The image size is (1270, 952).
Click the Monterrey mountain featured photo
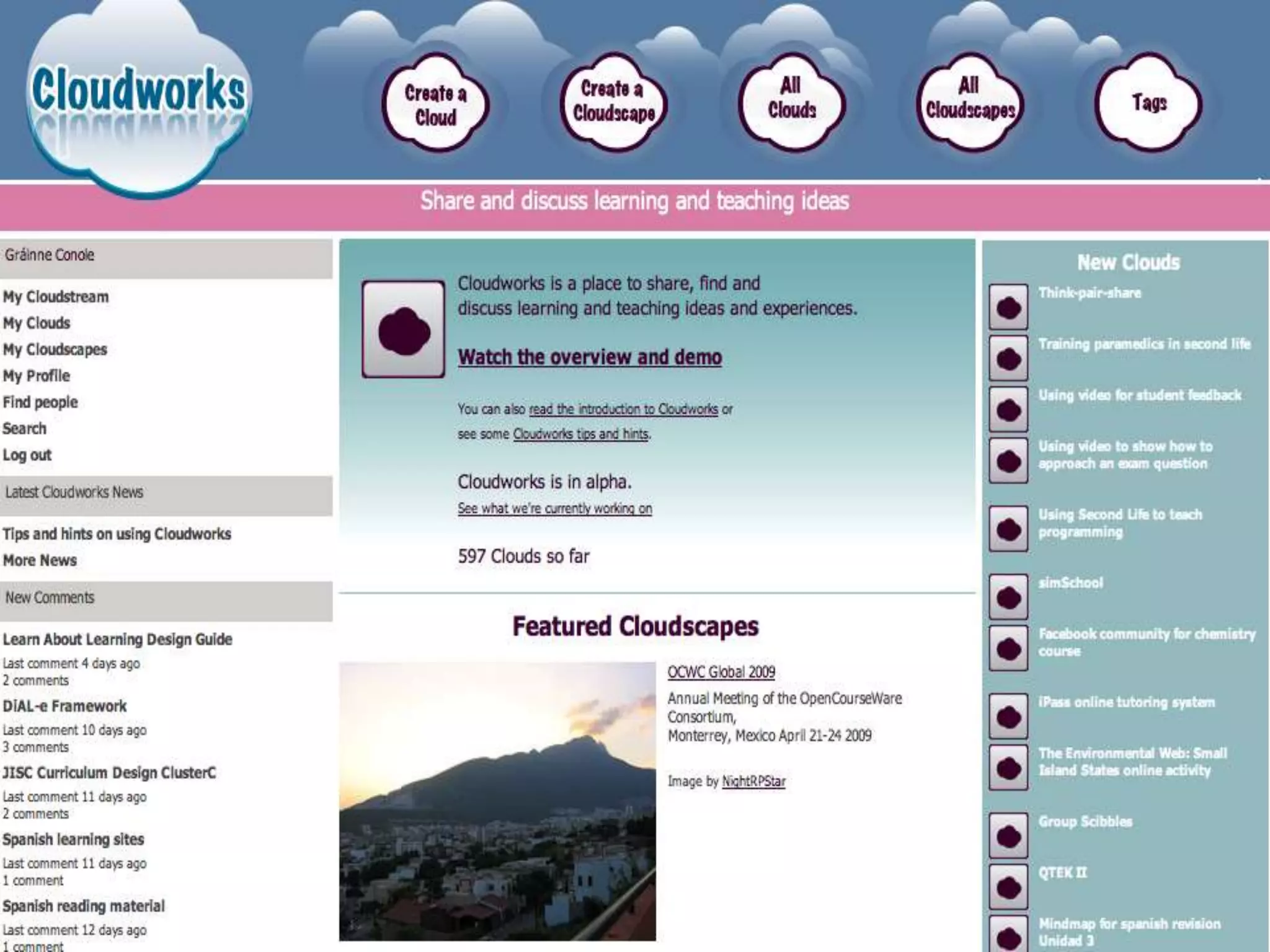(497, 801)
